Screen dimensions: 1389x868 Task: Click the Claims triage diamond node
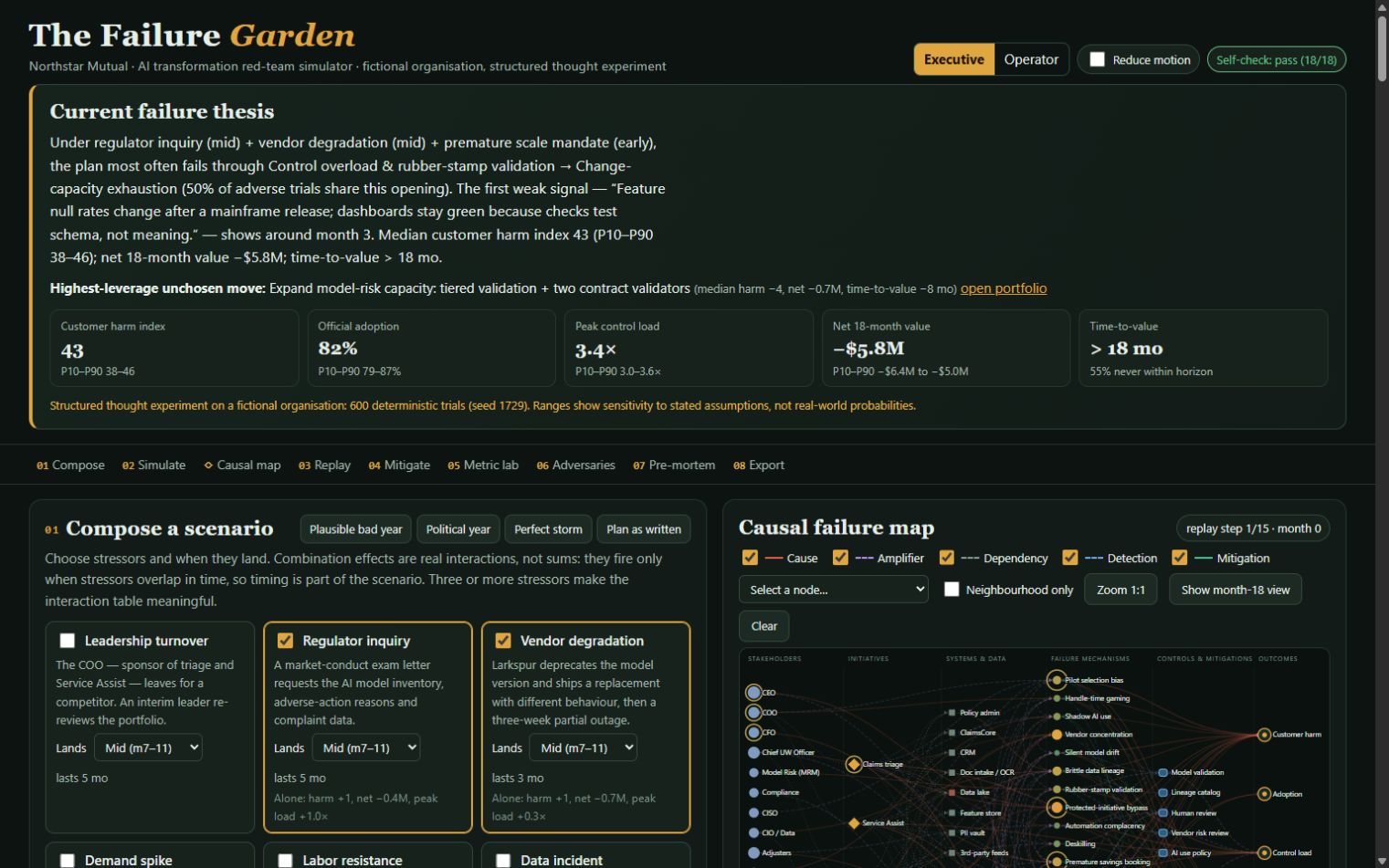click(854, 764)
